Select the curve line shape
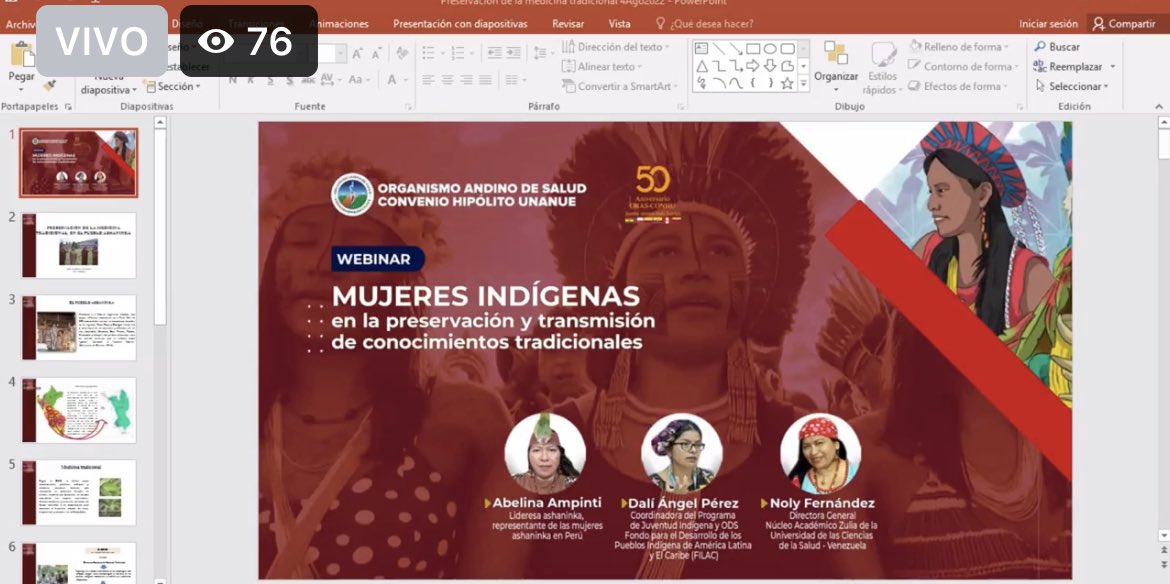 (x=736, y=83)
